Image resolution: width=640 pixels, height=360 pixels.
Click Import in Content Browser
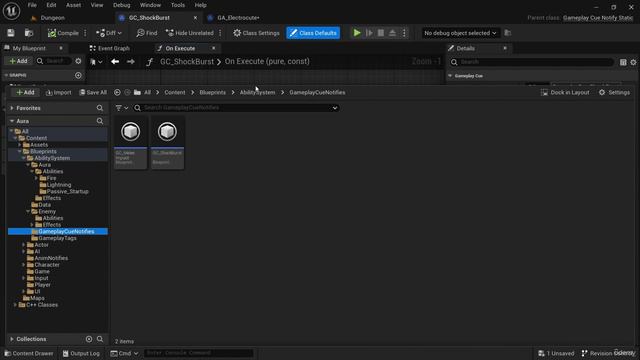[58, 93]
